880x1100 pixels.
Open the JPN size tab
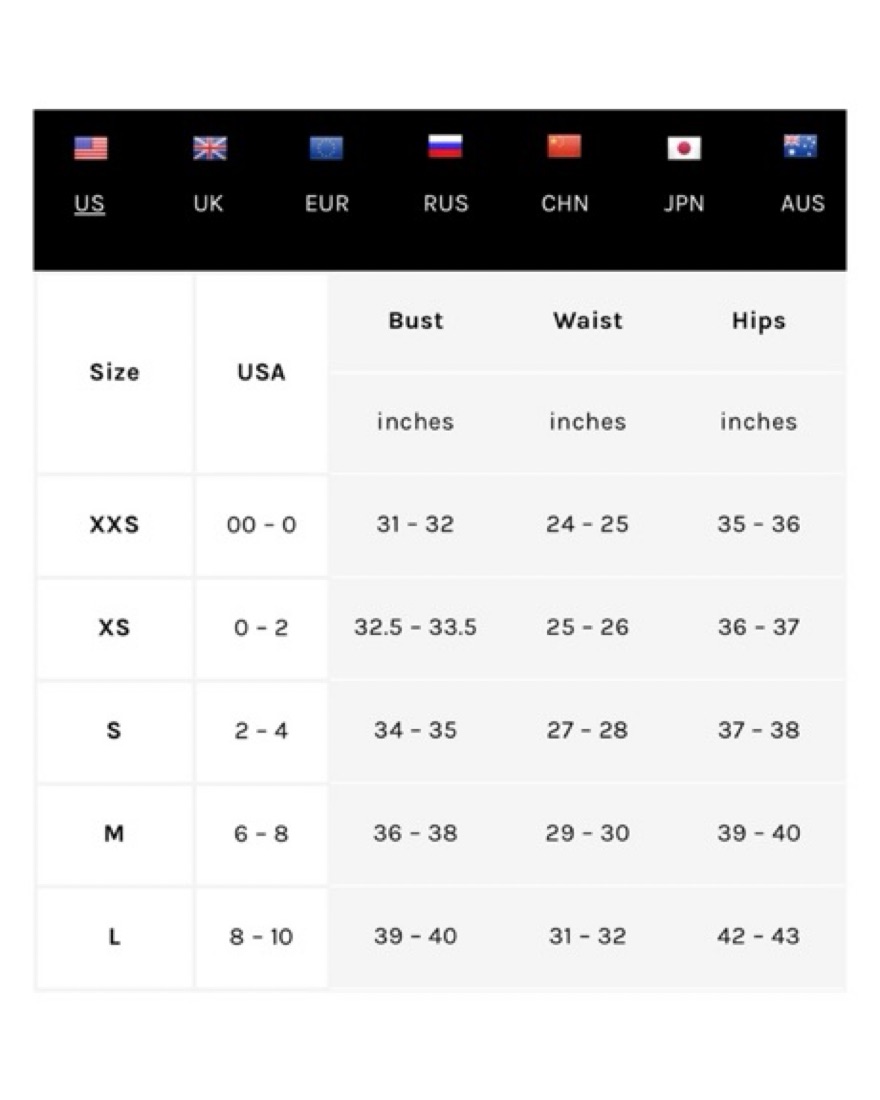pos(684,204)
